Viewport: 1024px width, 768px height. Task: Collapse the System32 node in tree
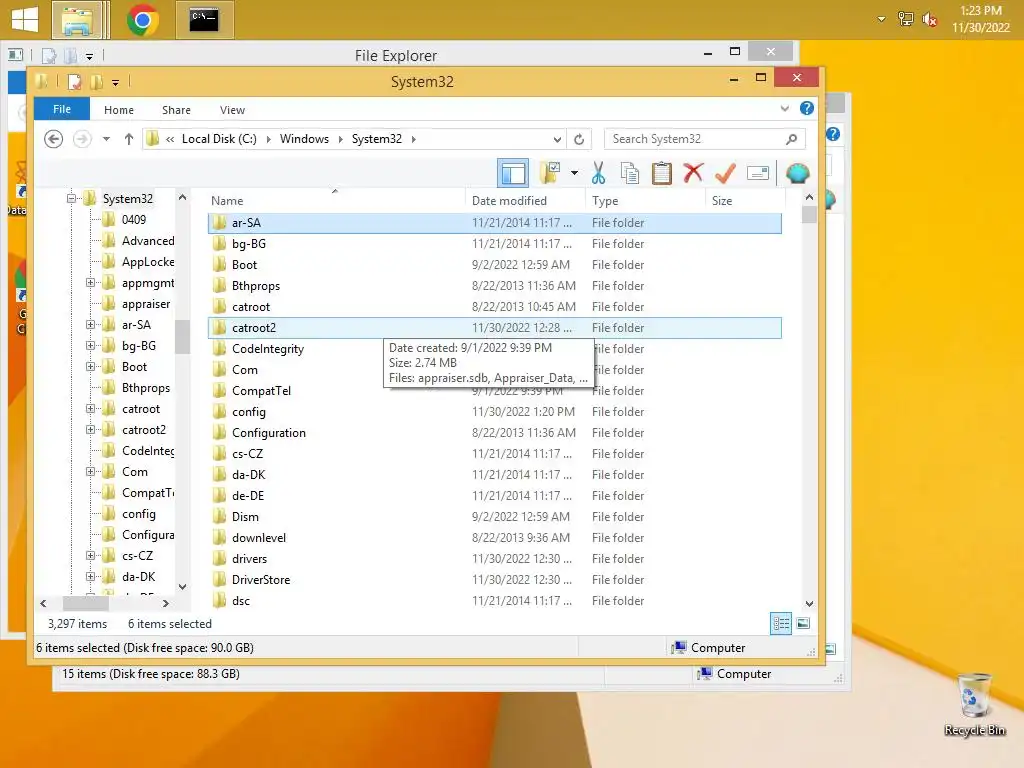pyautogui.click(x=71, y=199)
